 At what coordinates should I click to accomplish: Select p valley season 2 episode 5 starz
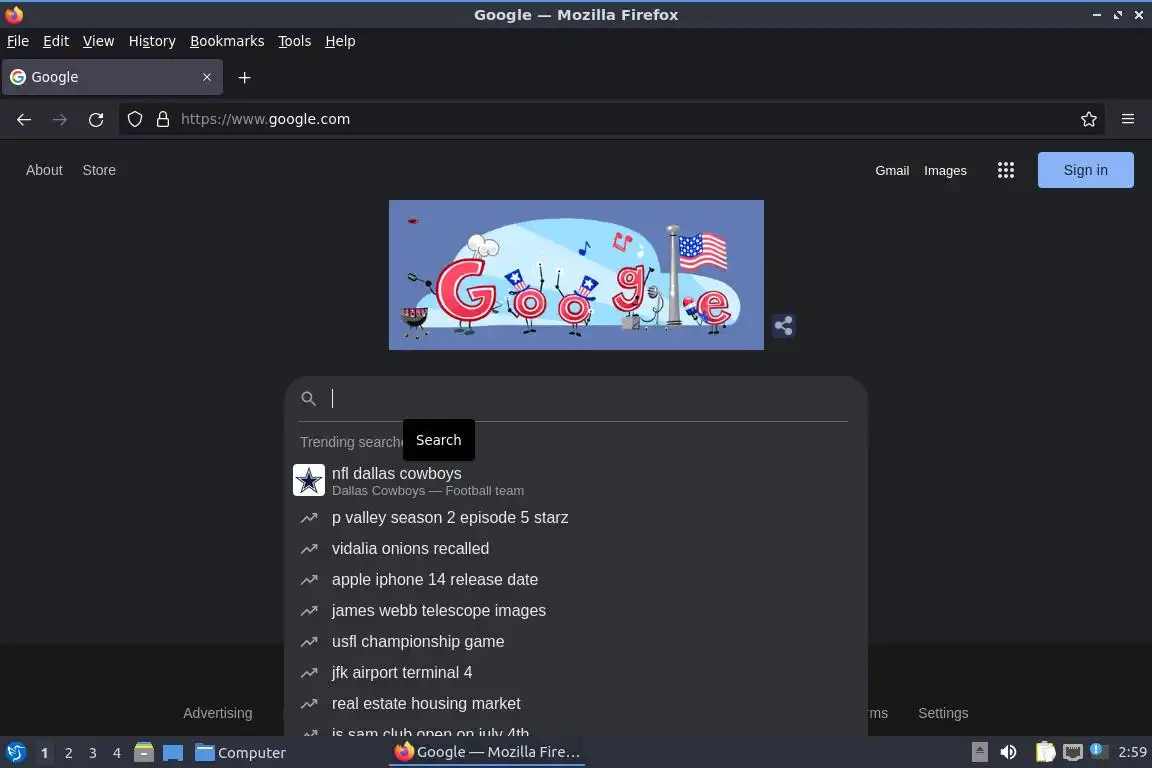point(576,517)
